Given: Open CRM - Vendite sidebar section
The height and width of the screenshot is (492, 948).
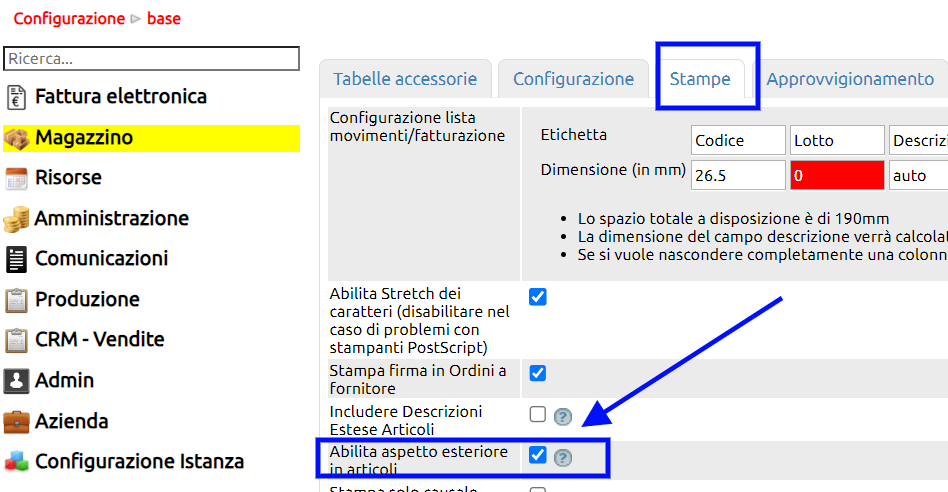Looking at the screenshot, I should point(99,340).
